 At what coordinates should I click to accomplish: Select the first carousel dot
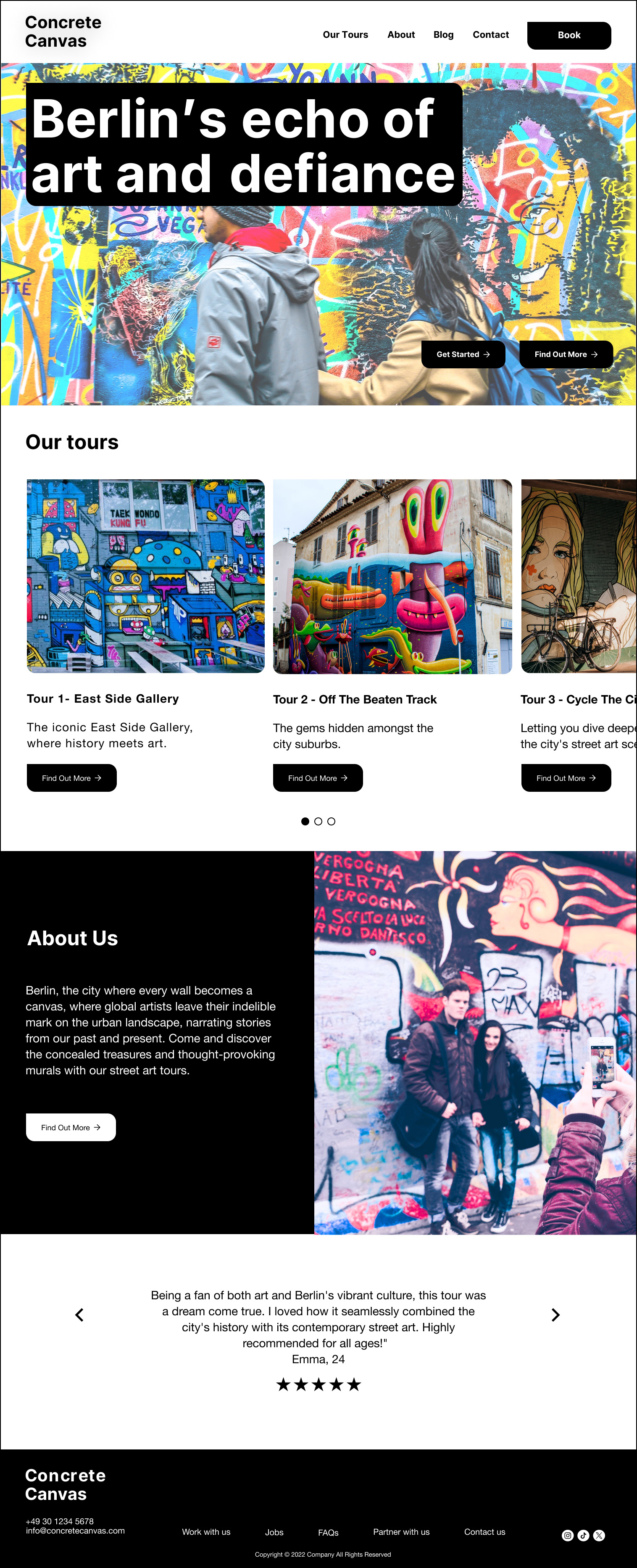pos(305,821)
